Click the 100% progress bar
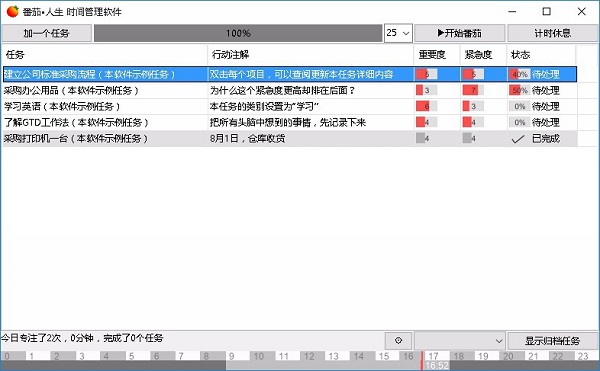Viewport: 600px width, 371px height. (x=238, y=33)
